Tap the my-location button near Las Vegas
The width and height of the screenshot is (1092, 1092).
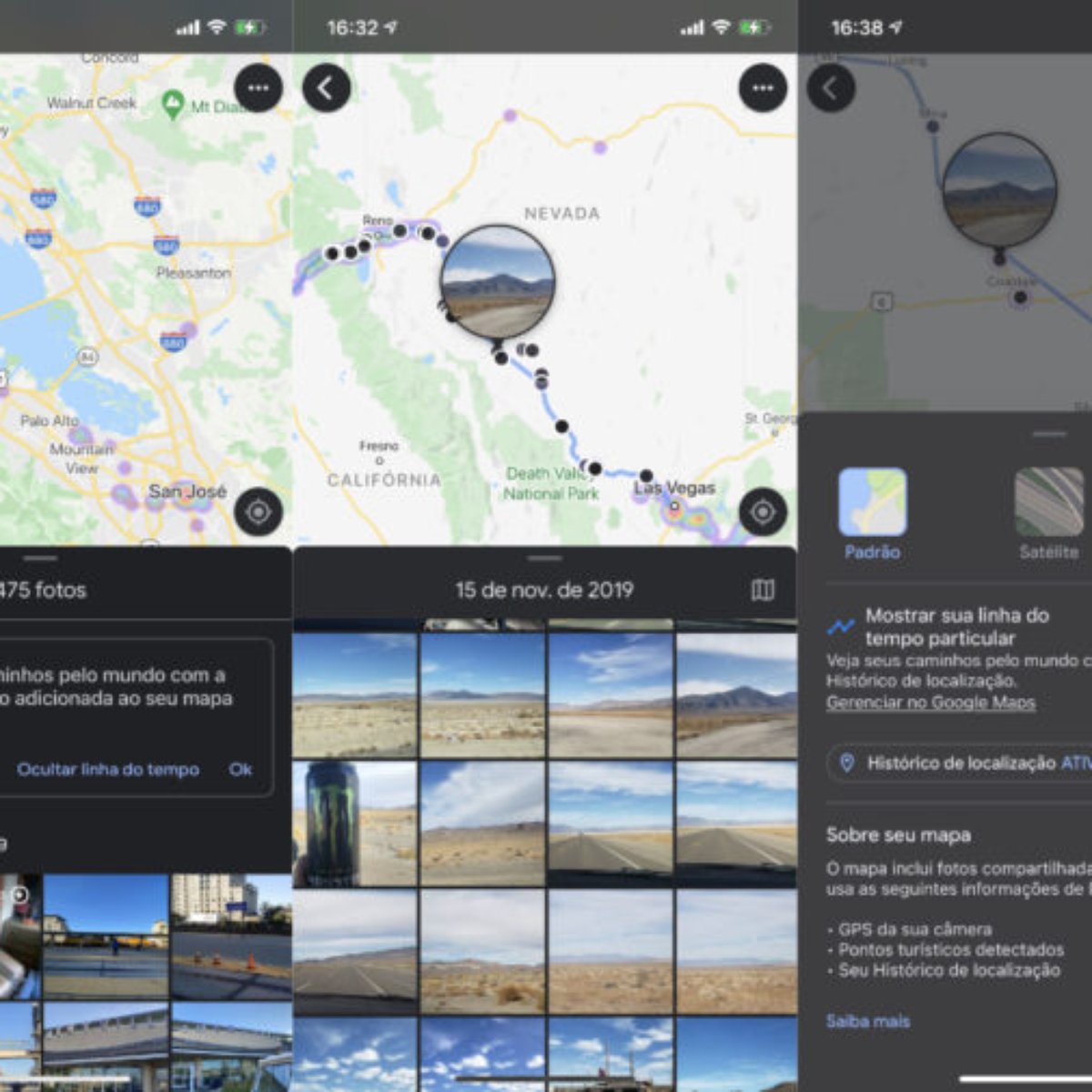click(x=761, y=511)
